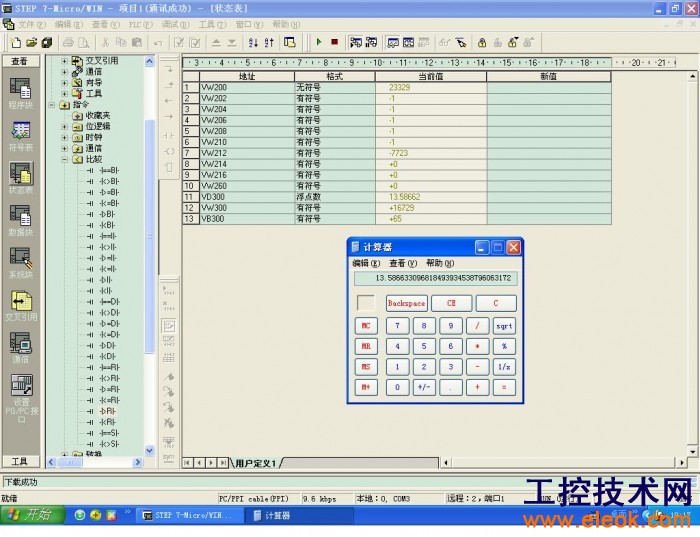Click the 工具 button at sidebar bottom
Viewport: 700px width, 537px height.
pos(21,462)
